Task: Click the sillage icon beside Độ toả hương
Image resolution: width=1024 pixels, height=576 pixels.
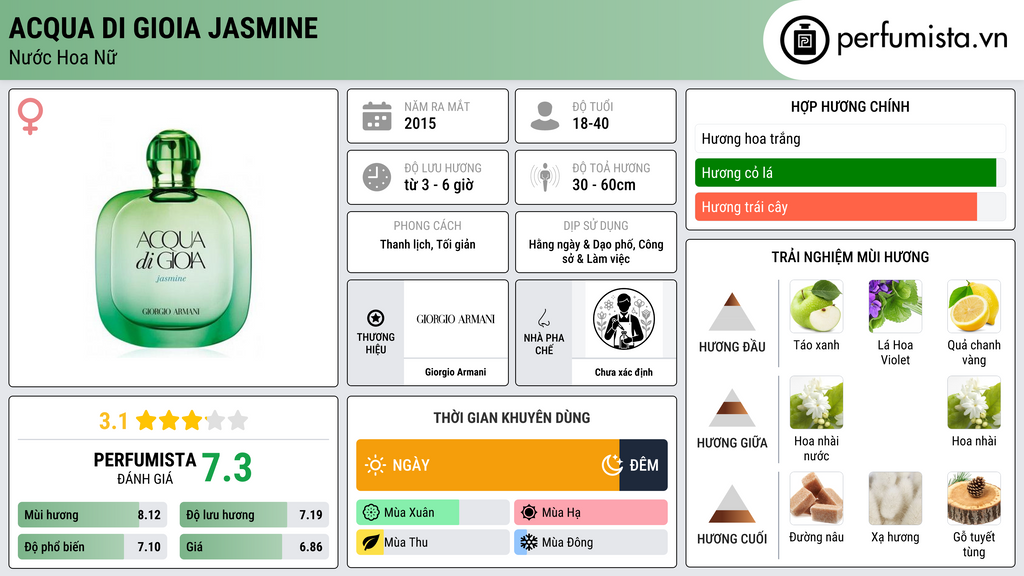Action: coord(545,177)
